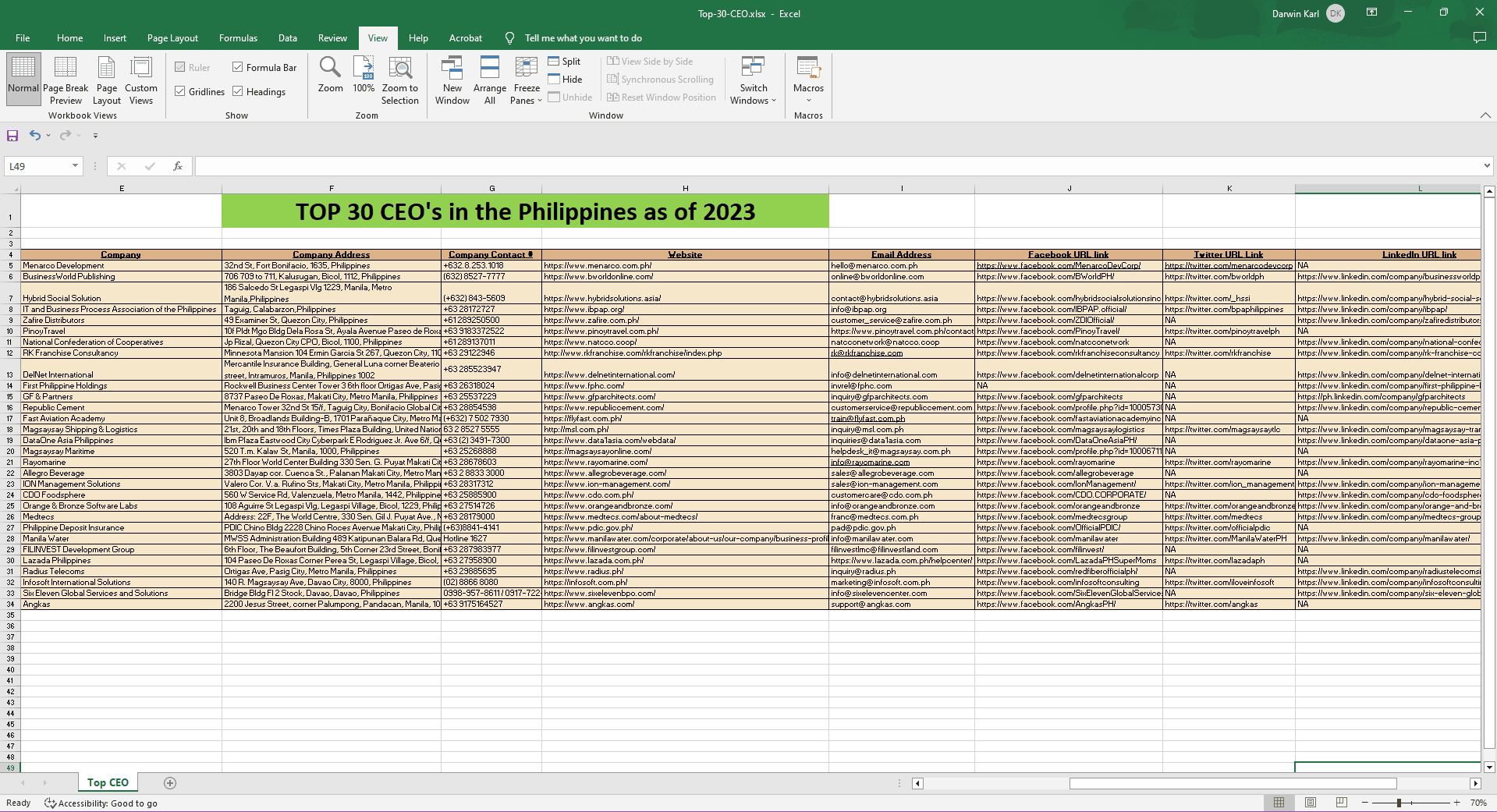Add a new sheet with plus button
Image resolution: width=1497 pixels, height=812 pixels.
click(x=170, y=783)
